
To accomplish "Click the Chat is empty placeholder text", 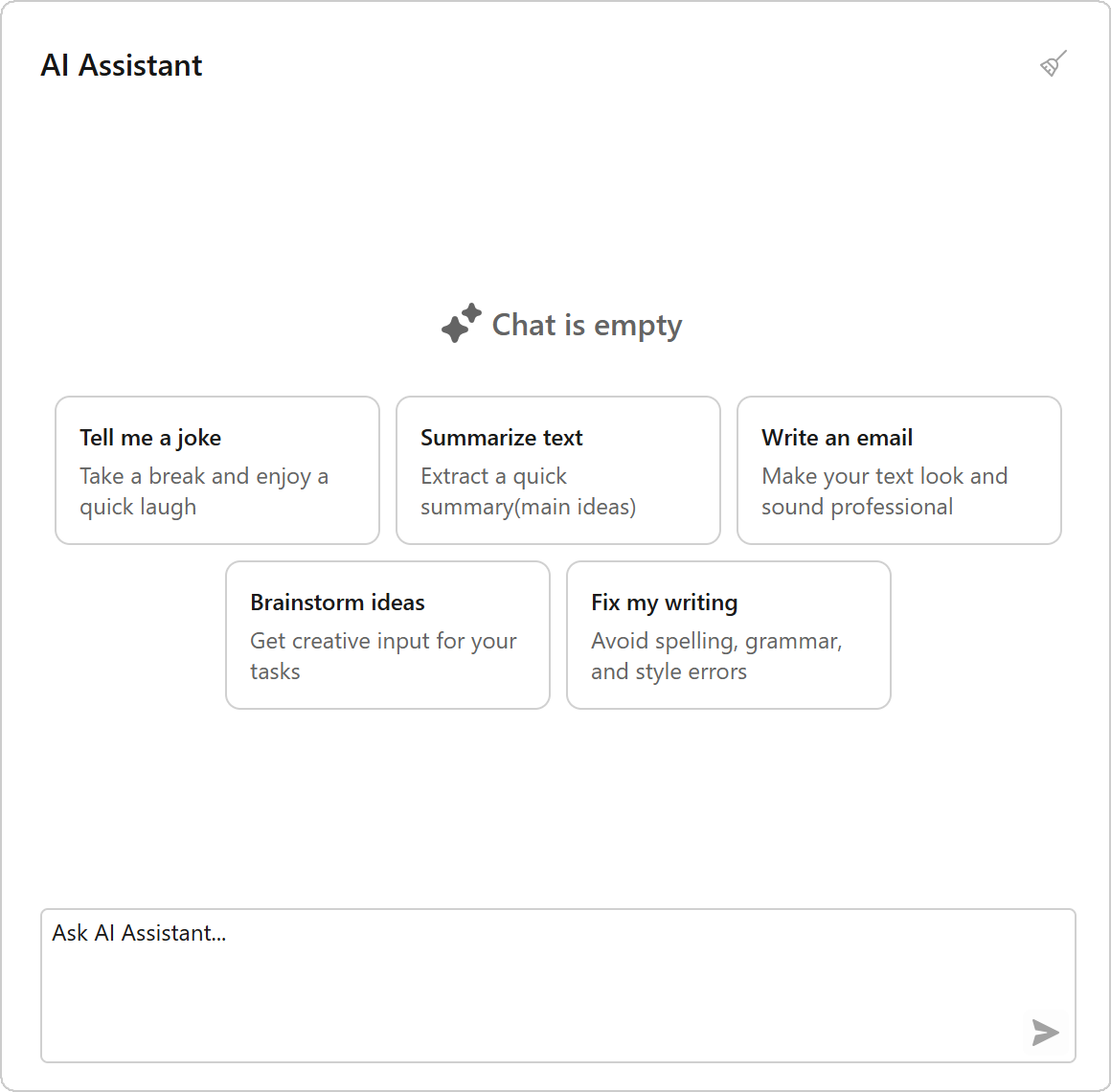I will point(587,326).
